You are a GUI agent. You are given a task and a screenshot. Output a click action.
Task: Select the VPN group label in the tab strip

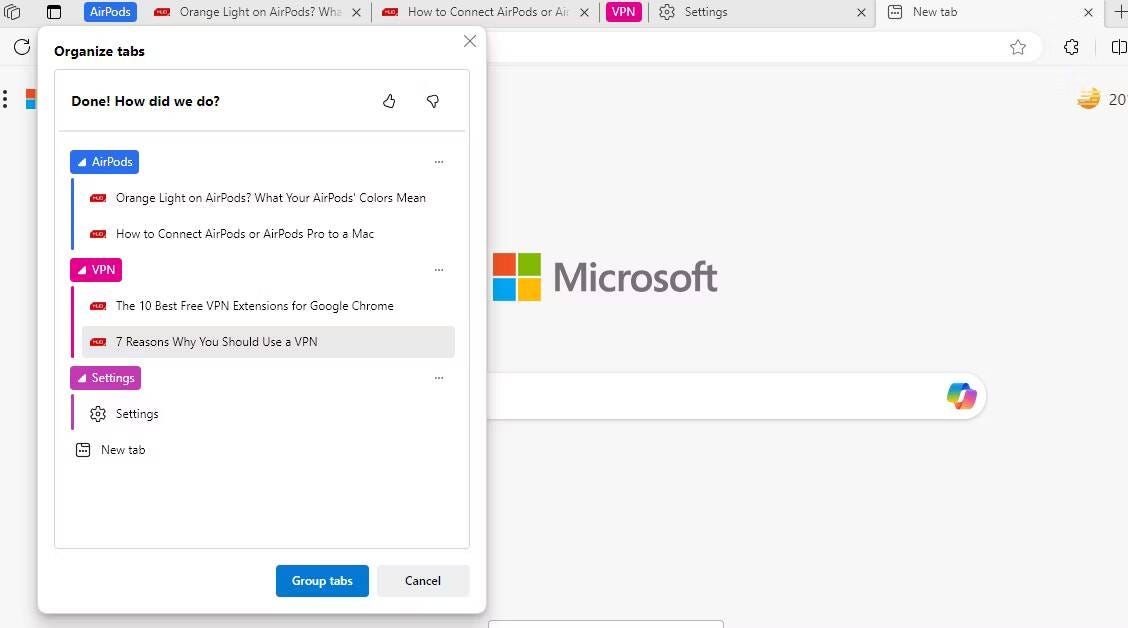pos(623,12)
